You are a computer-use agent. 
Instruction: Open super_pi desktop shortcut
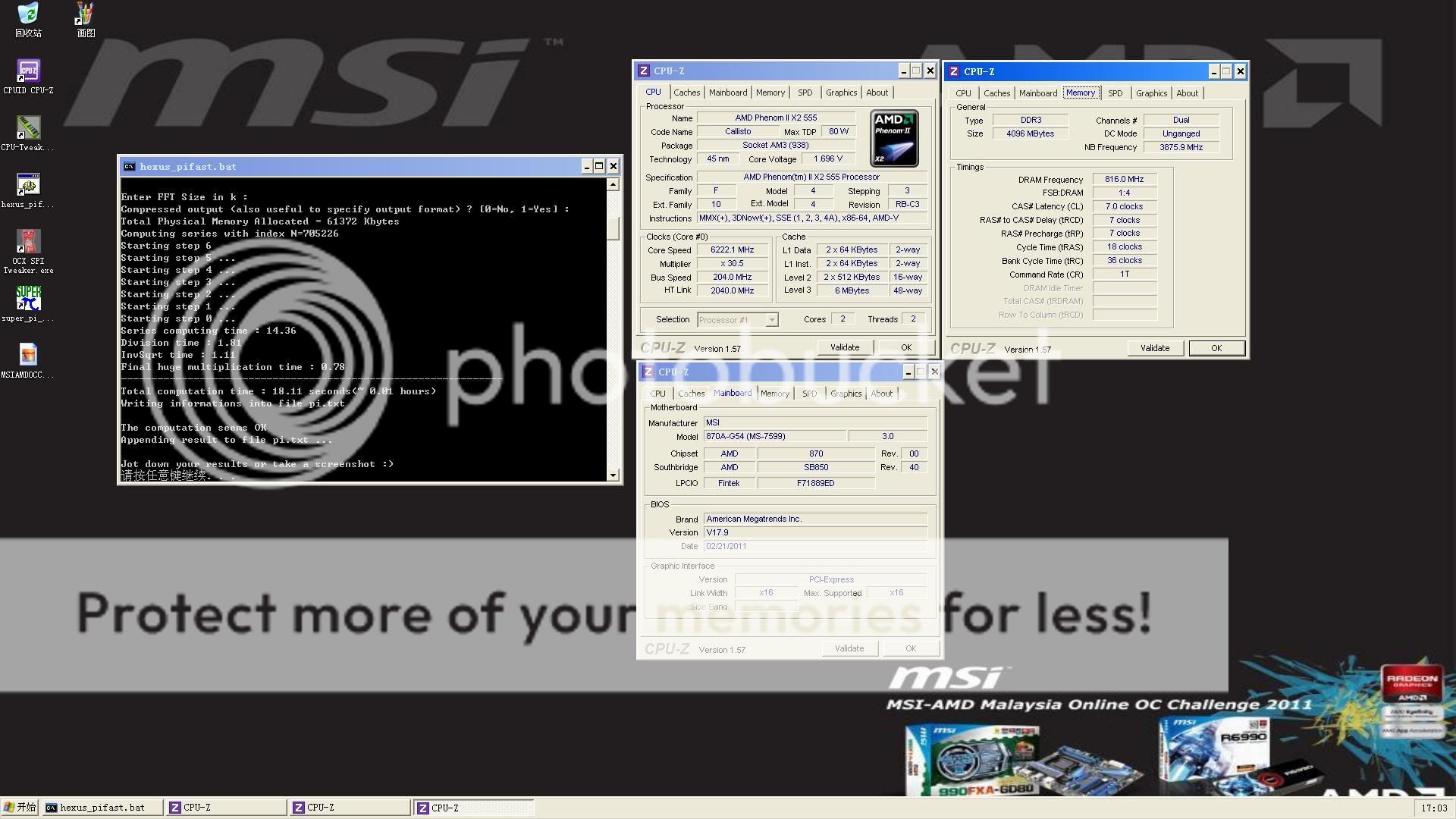(x=28, y=300)
